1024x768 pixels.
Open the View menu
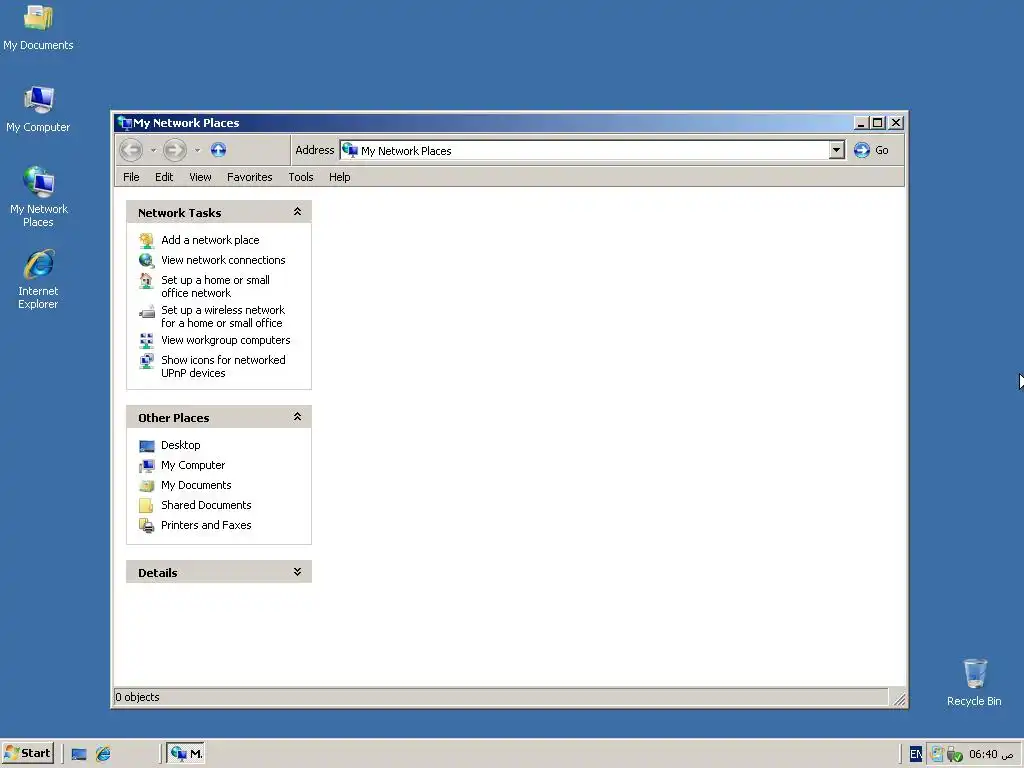(200, 177)
